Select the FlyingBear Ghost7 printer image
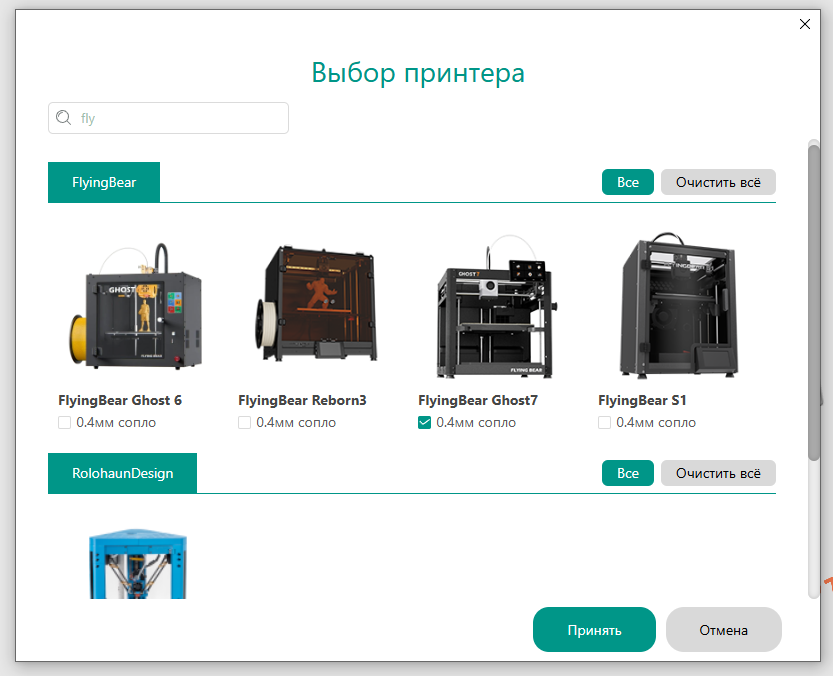Screen dimensions: 833x676 [496, 307]
